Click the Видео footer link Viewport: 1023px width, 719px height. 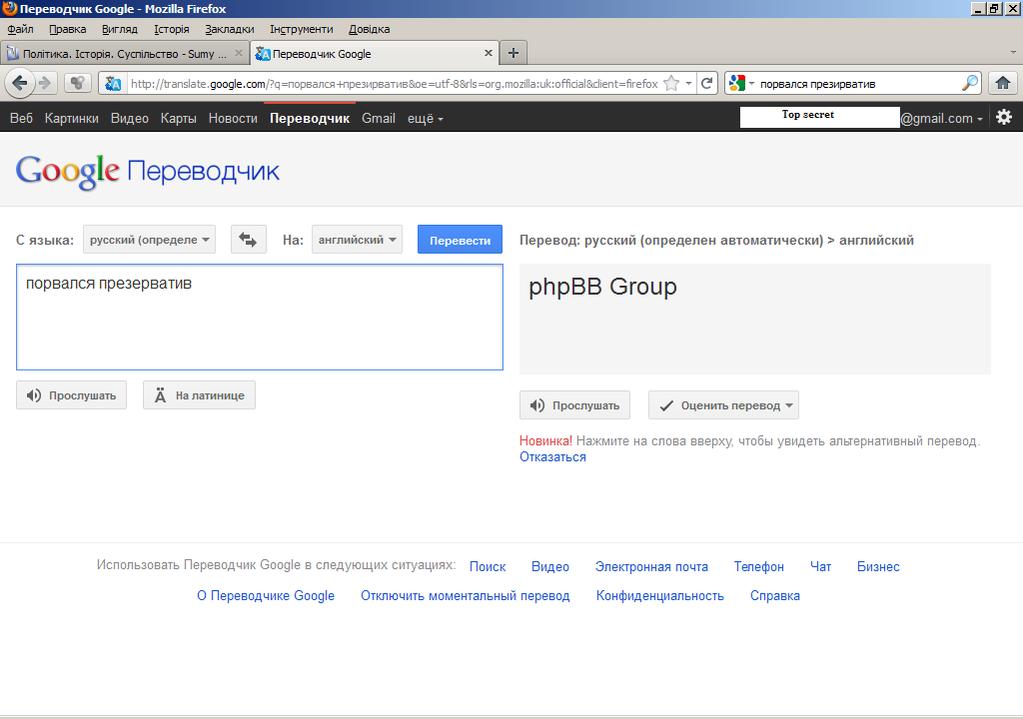click(550, 566)
